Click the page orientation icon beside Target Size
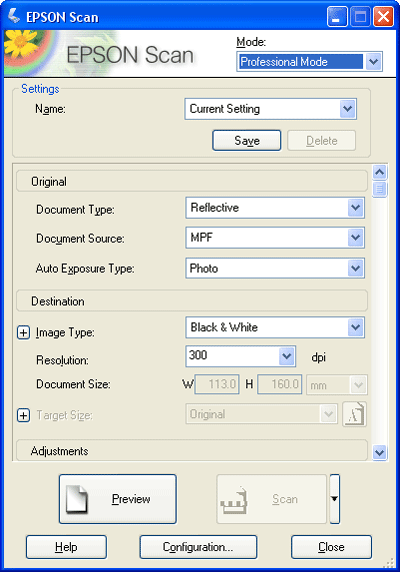The image size is (400, 572). (x=354, y=414)
